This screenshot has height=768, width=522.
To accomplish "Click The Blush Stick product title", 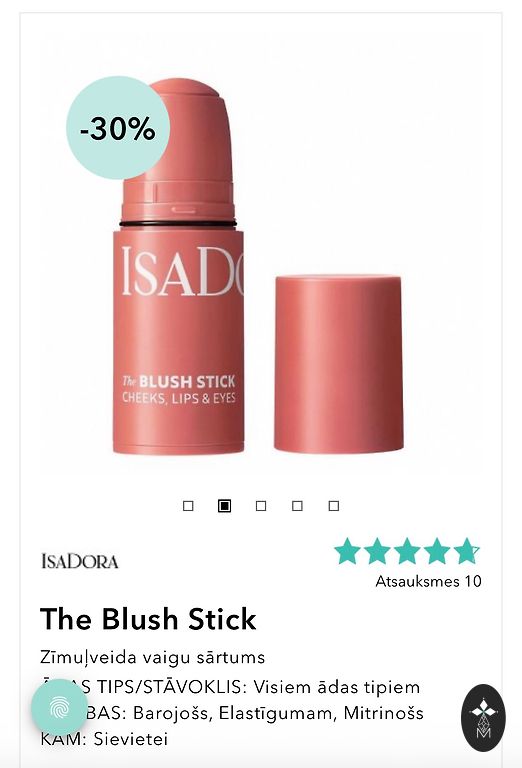I will tap(148, 619).
